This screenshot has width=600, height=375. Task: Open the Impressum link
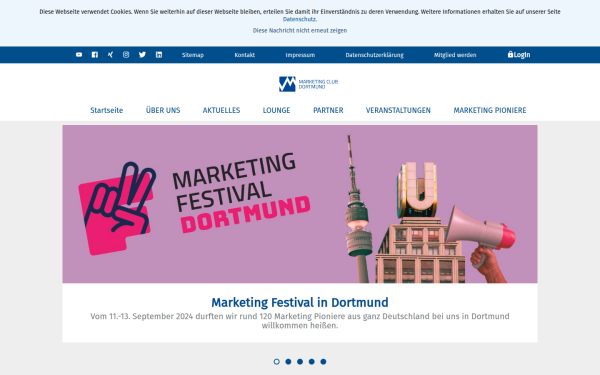coord(300,55)
